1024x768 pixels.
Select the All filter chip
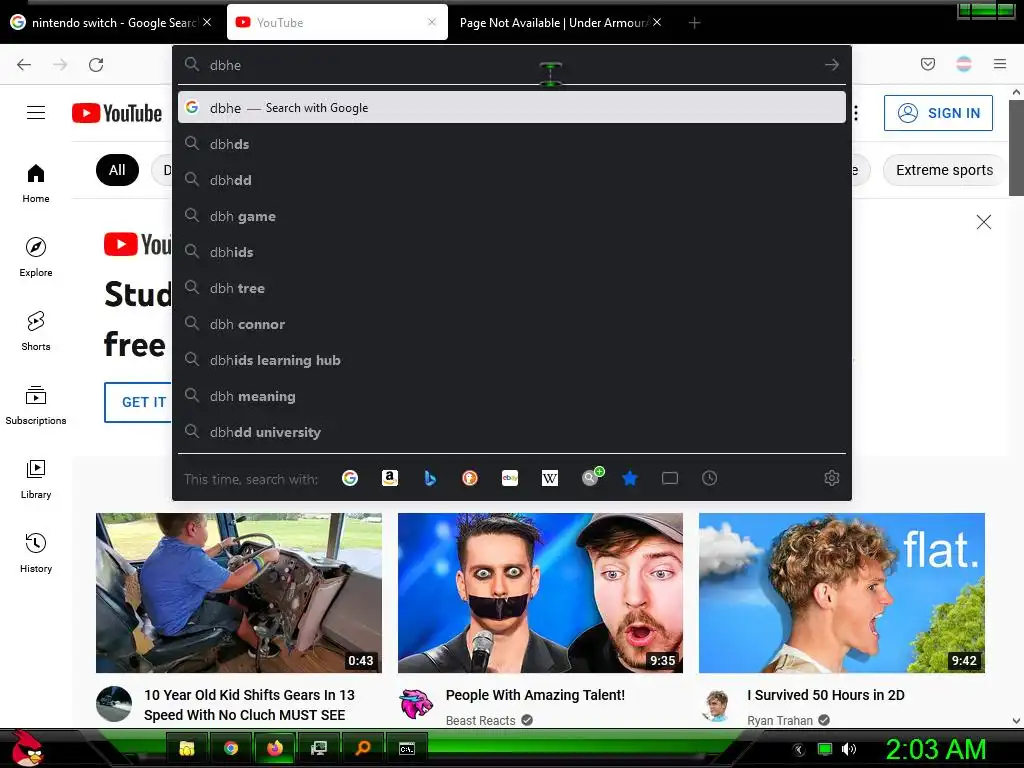point(118,170)
